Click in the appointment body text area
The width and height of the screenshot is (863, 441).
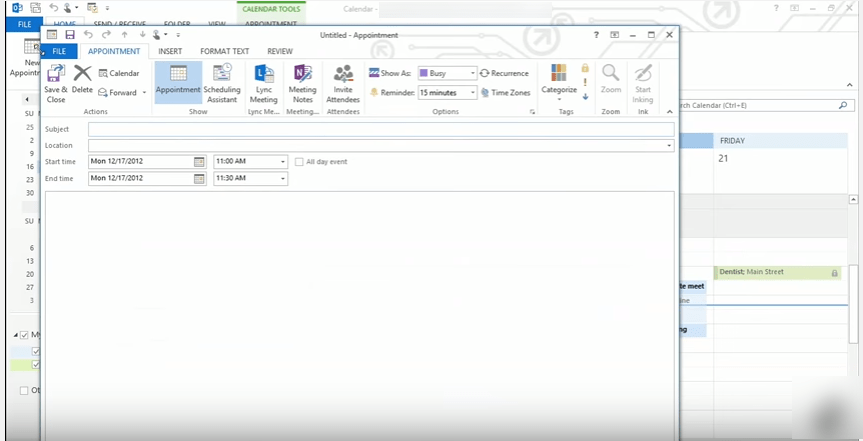359,314
